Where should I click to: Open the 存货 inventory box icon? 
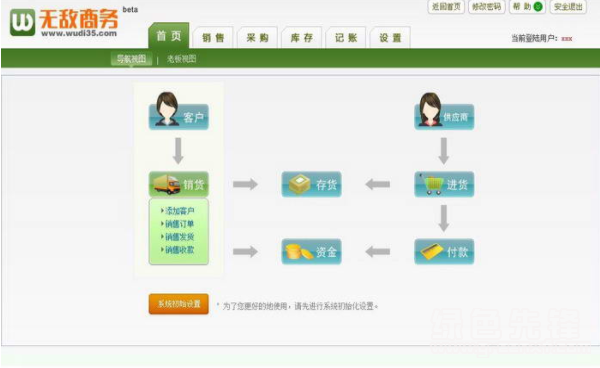(311, 184)
